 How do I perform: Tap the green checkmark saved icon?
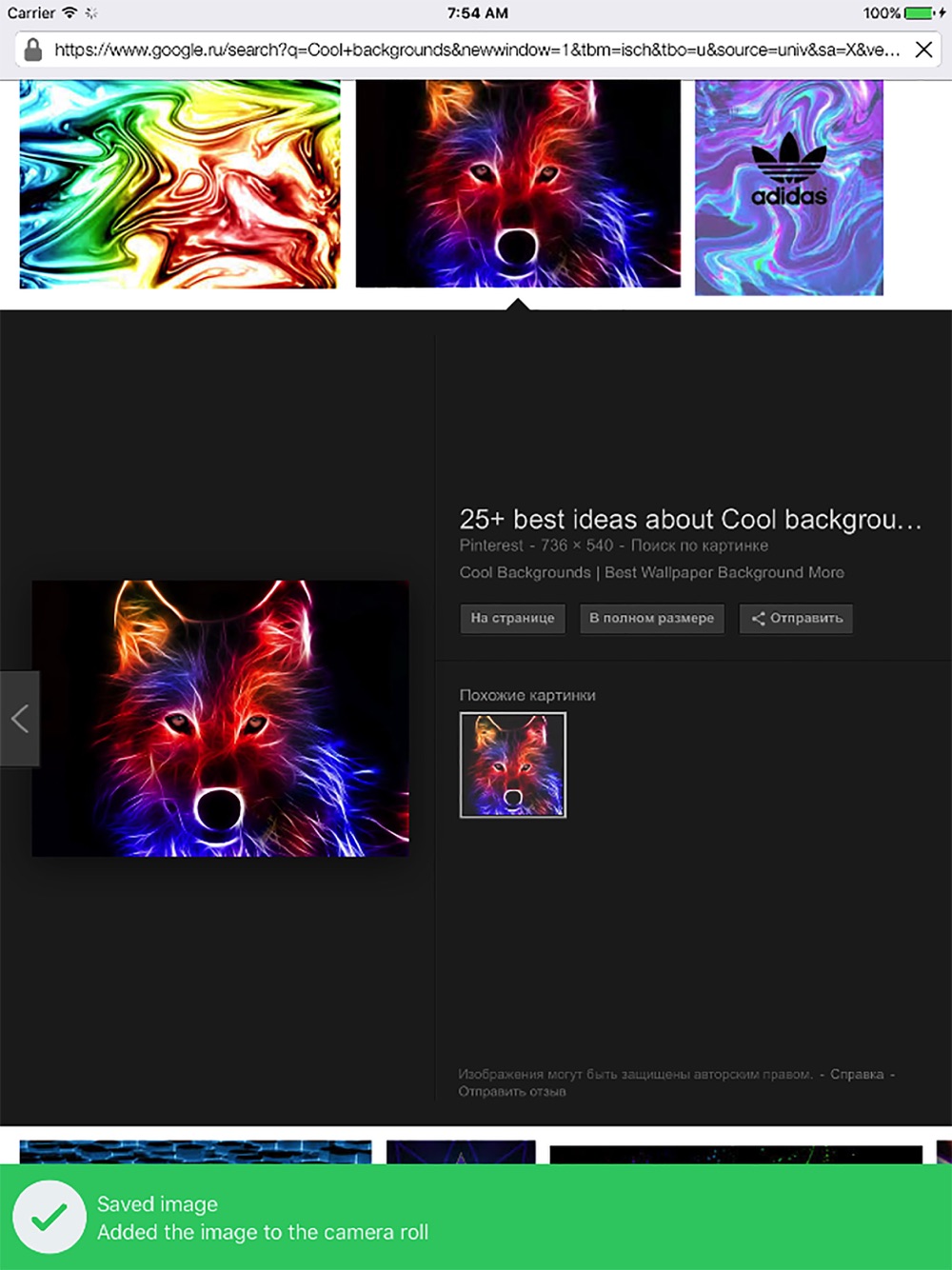click(50, 1217)
